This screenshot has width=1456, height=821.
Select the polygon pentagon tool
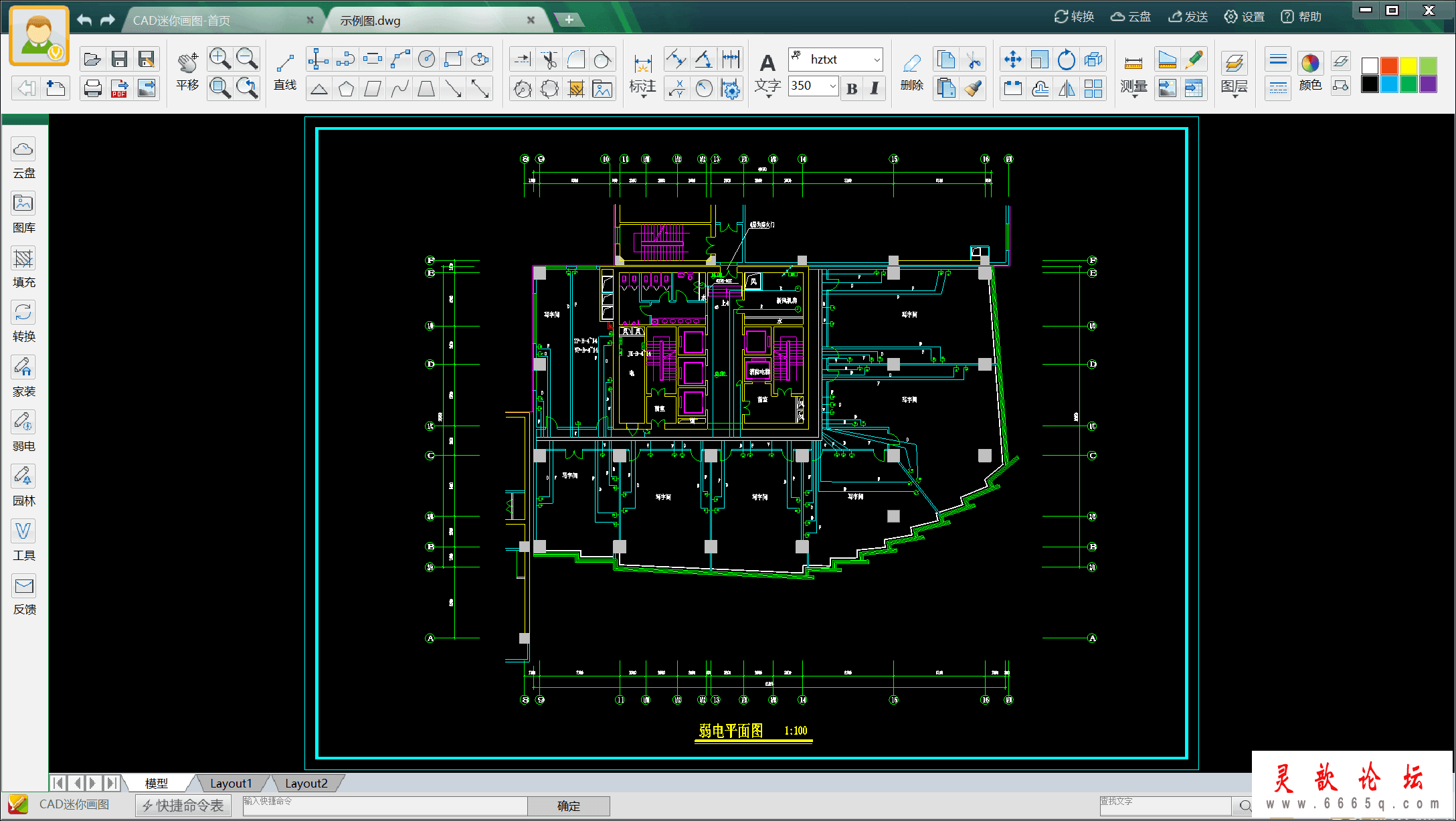346,88
